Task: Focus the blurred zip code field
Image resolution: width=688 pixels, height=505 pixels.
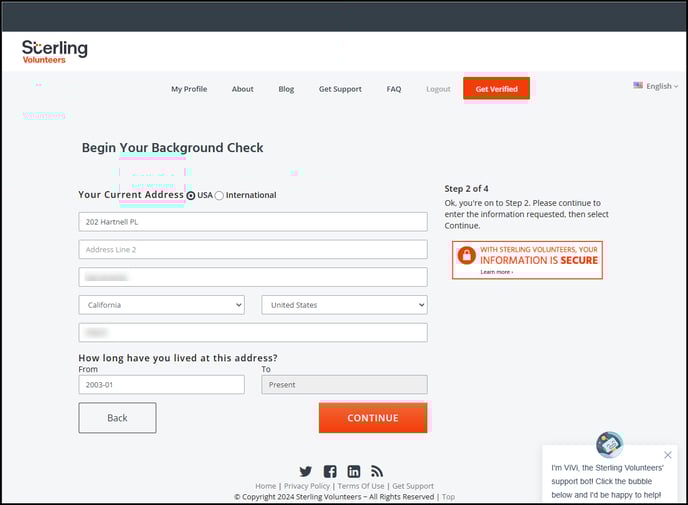Action: pyautogui.click(x=253, y=333)
